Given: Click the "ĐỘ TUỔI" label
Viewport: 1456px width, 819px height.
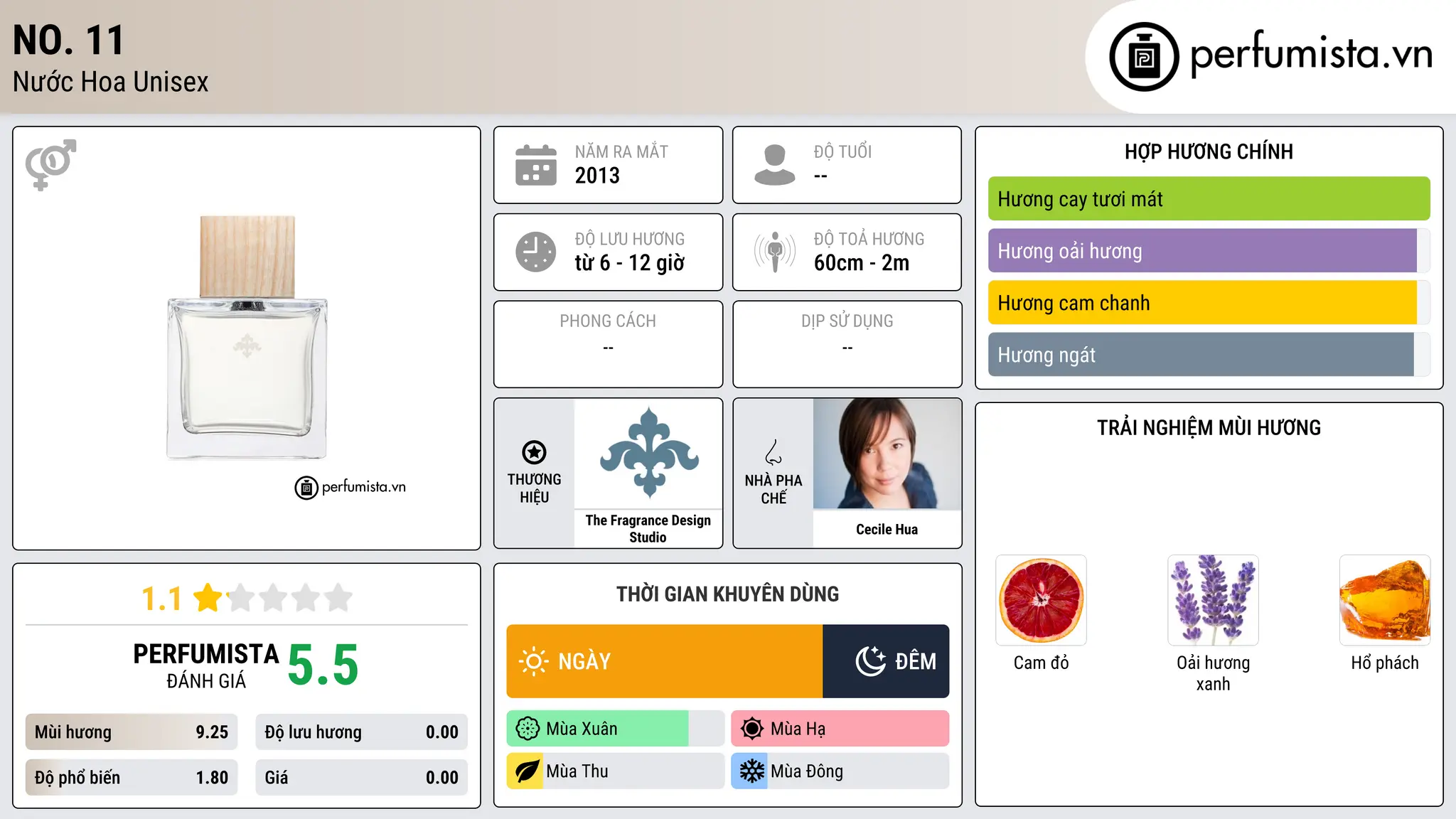Looking at the screenshot, I should (842, 151).
